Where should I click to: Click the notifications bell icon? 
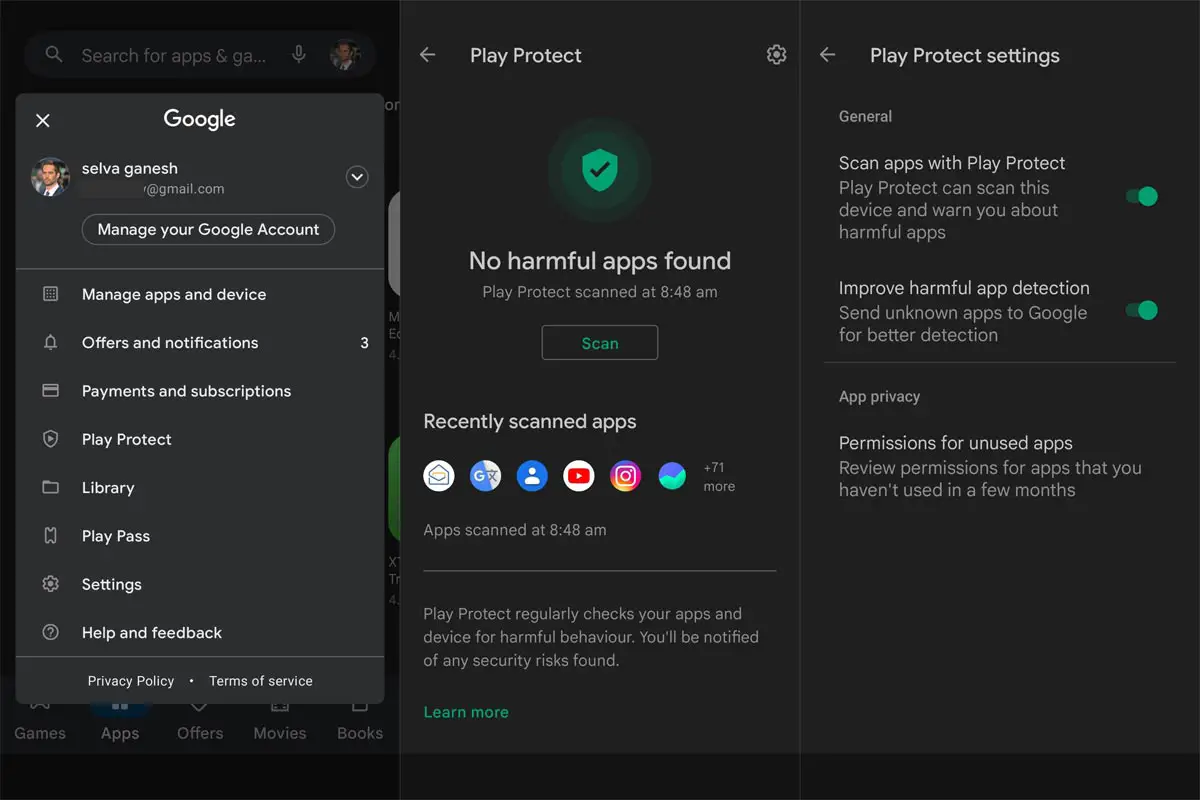(50, 342)
